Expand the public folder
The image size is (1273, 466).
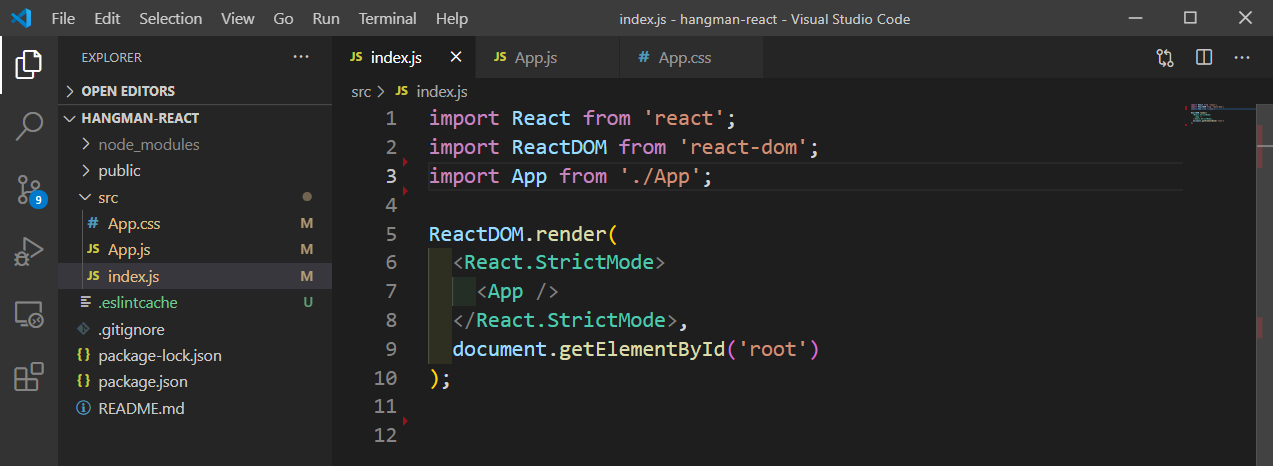coord(195,171)
